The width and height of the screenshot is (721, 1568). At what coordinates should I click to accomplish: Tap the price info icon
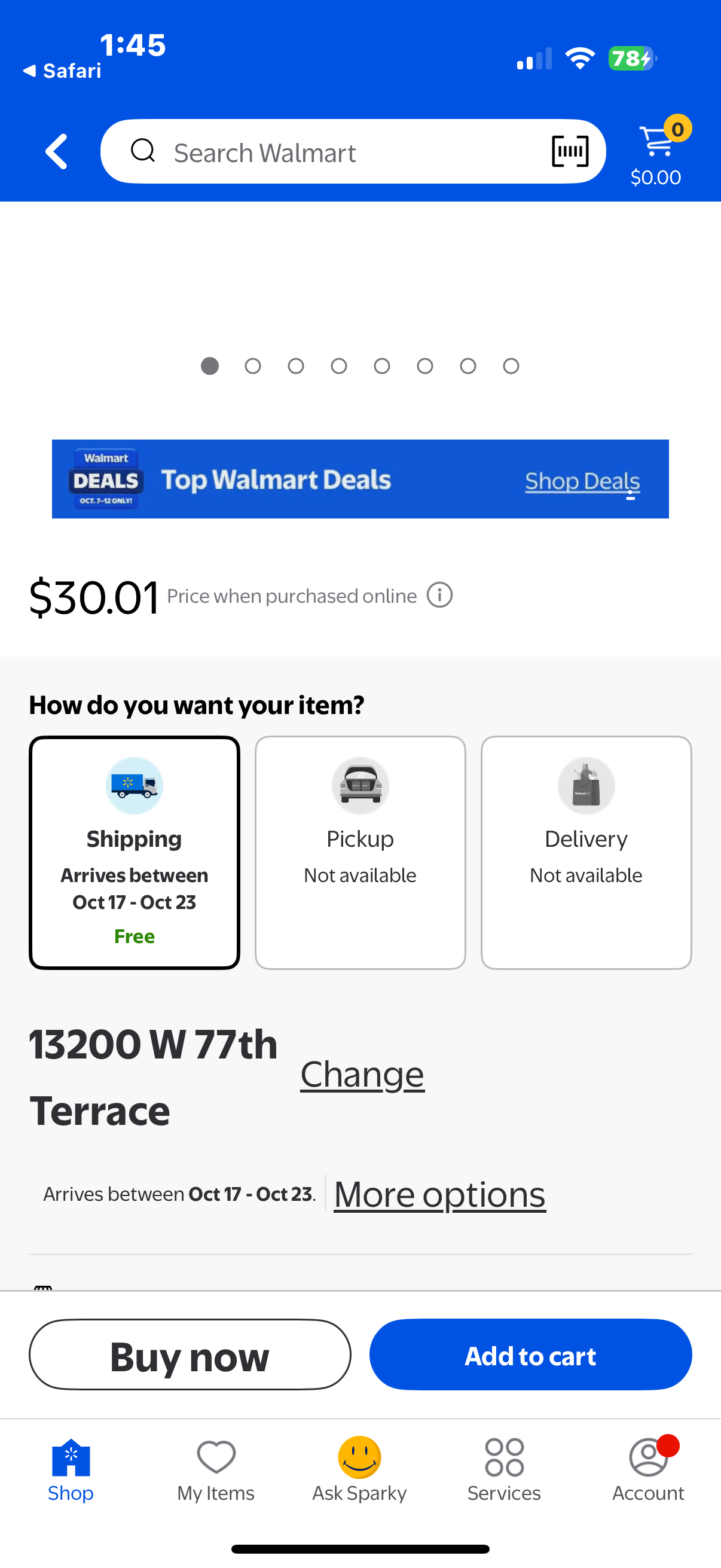pos(439,595)
